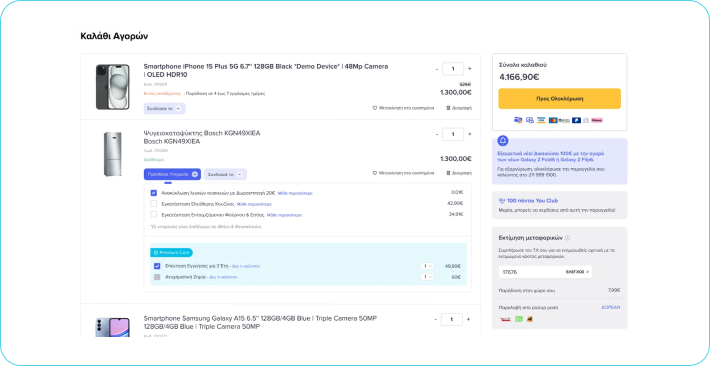Screen dimensions: 710x366
Task: Click the iPhone 15 Plus quantity field
Action: click(453, 69)
